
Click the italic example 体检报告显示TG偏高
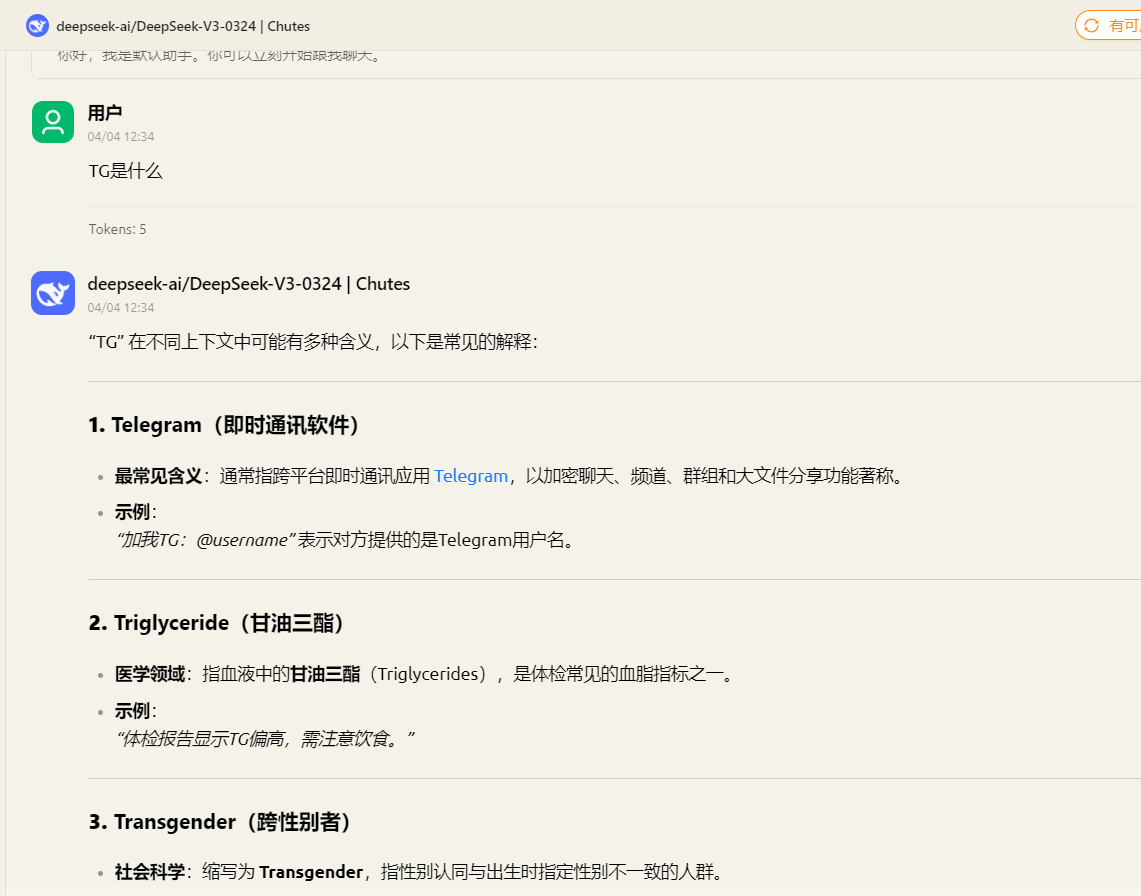point(265,739)
